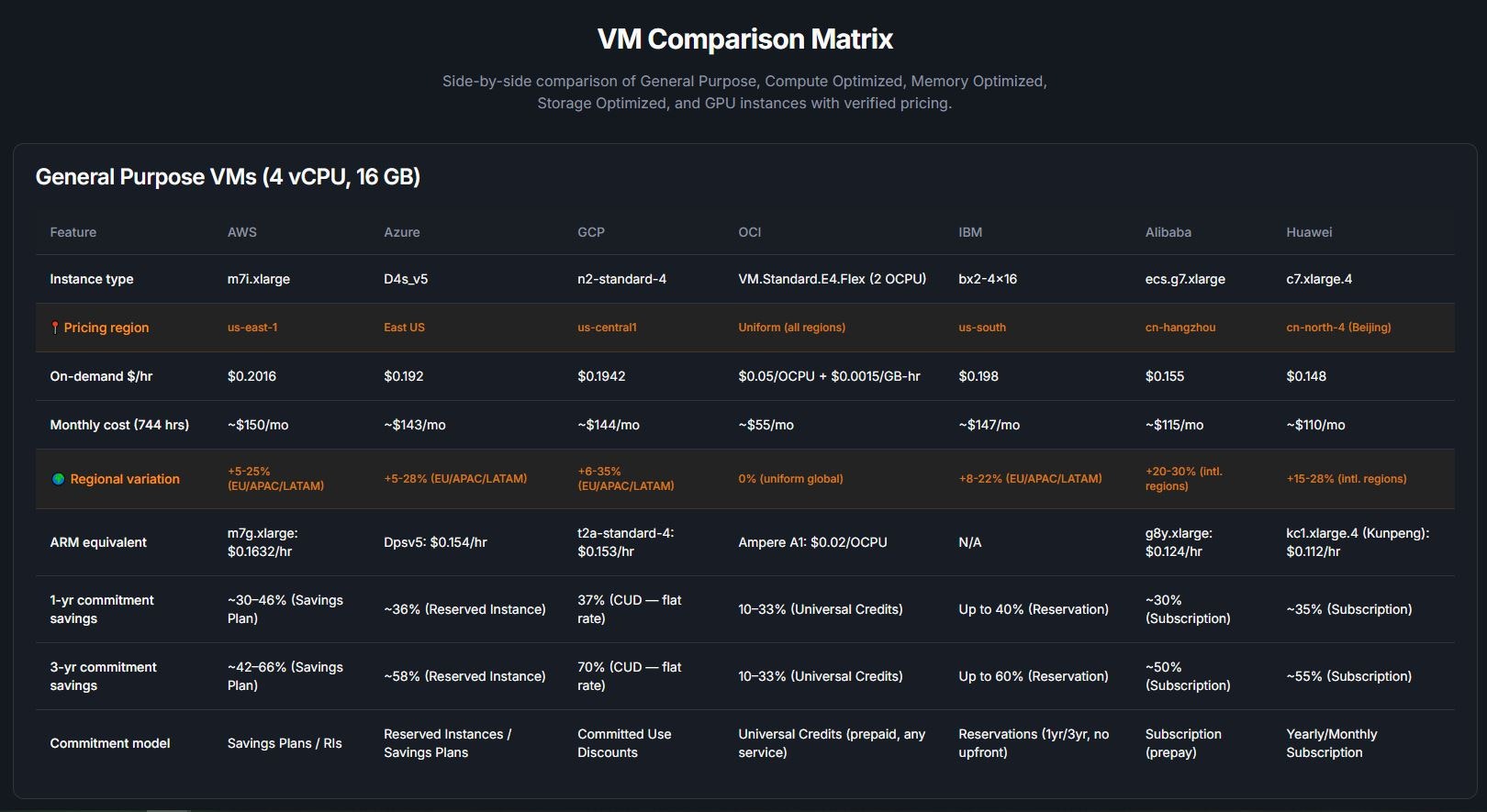Select 'kc1.xlarge.4 (Kunpeng): $0.112/hr' cell
Screen dimensions: 1487x812
click(1358, 542)
